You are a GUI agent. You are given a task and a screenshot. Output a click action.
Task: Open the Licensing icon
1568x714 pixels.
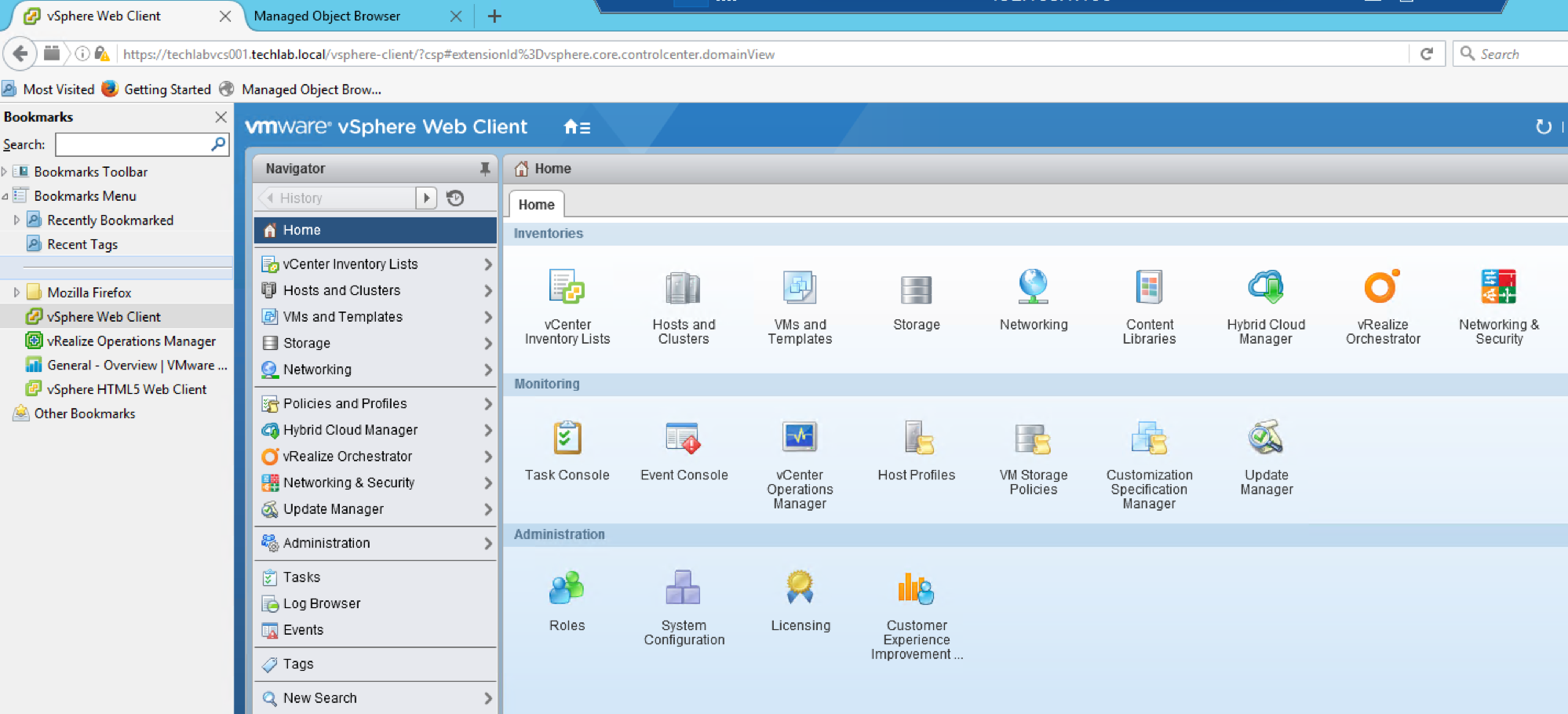(x=800, y=587)
